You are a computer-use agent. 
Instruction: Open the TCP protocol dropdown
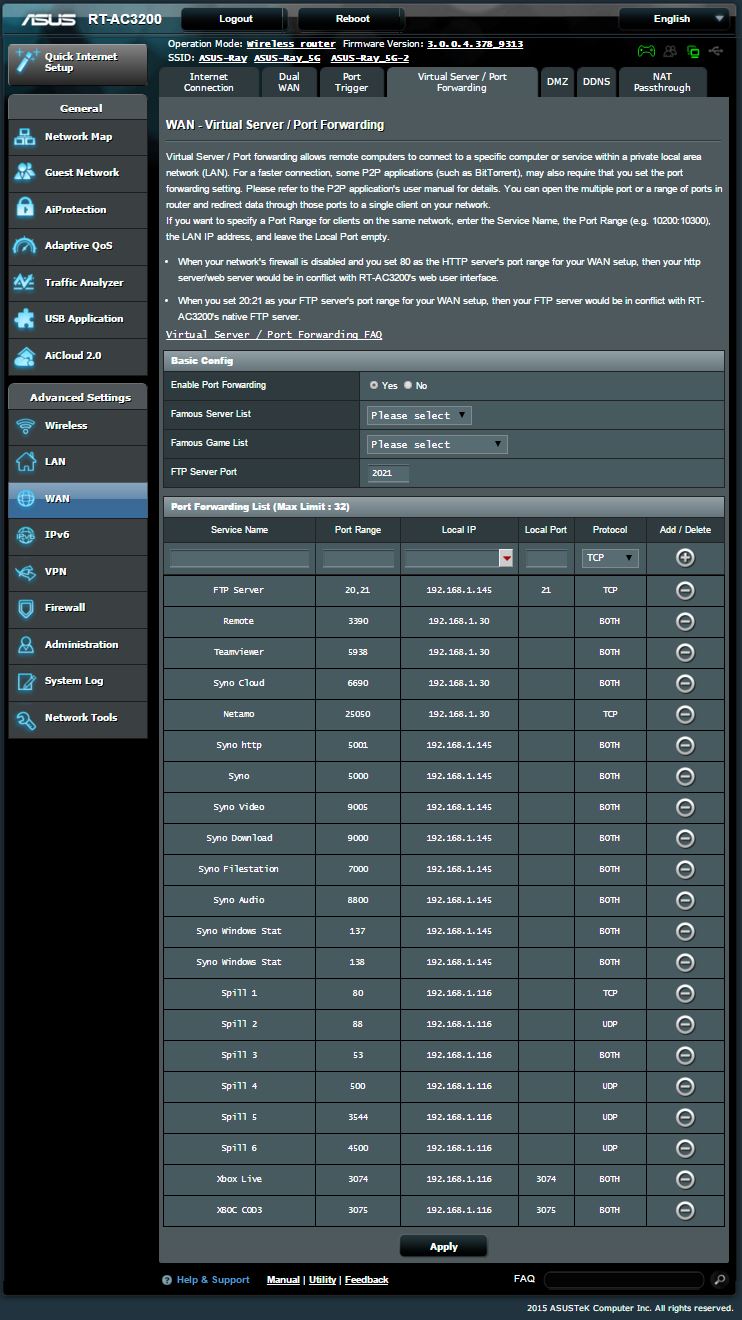coord(610,558)
